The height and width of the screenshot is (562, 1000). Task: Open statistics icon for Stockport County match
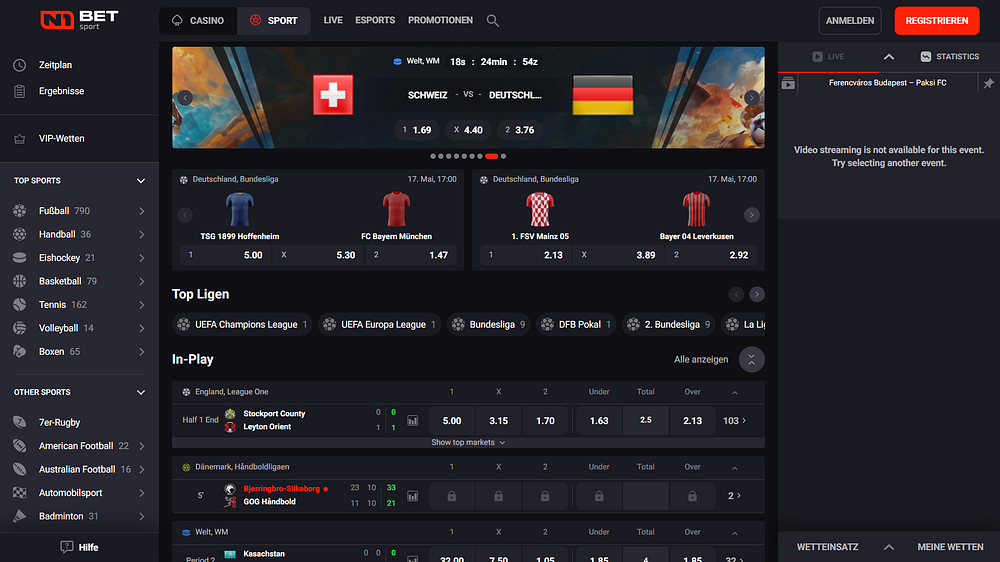point(413,420)
